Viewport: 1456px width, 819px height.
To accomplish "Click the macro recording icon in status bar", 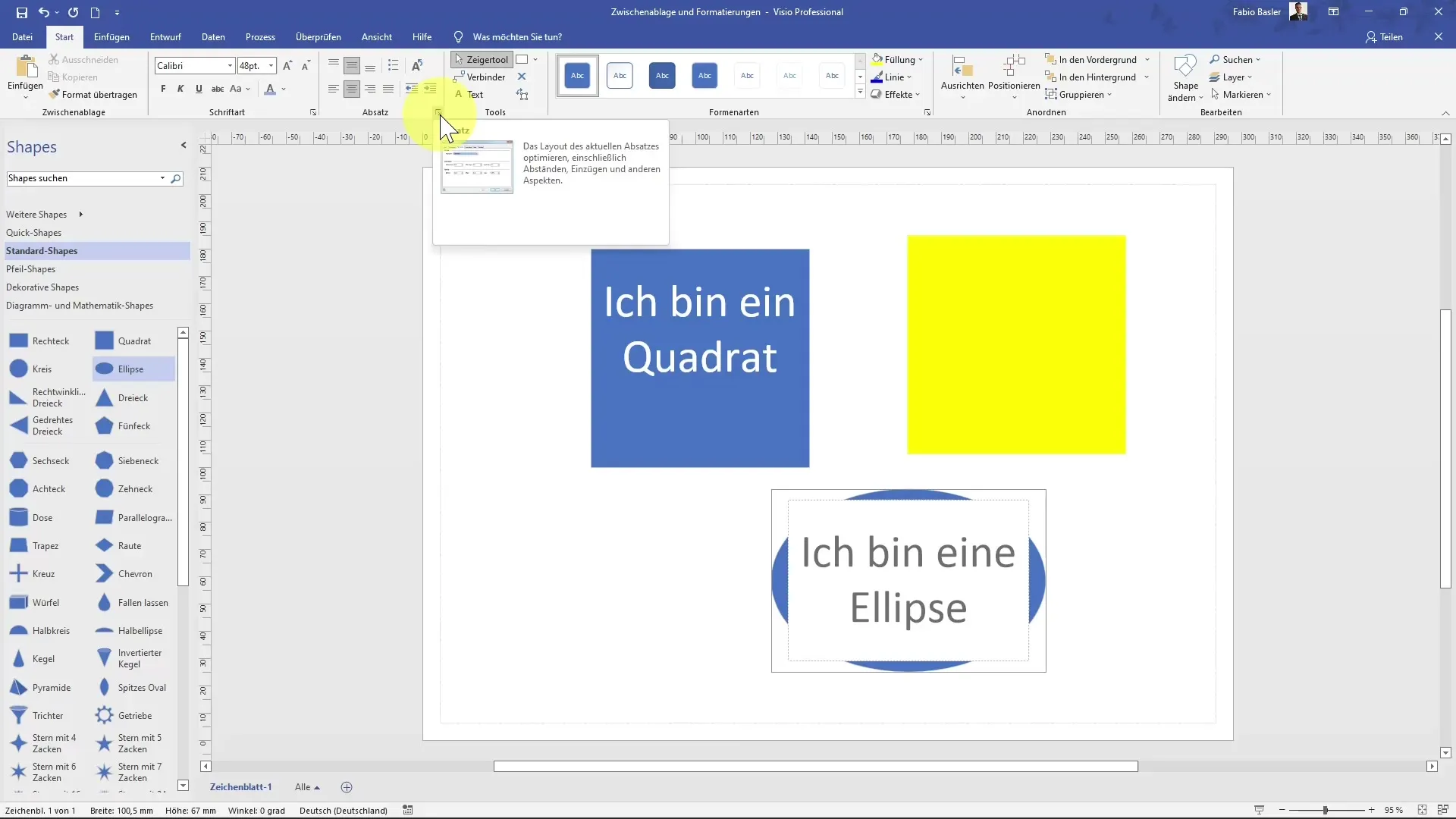I will tap(408, 810).
